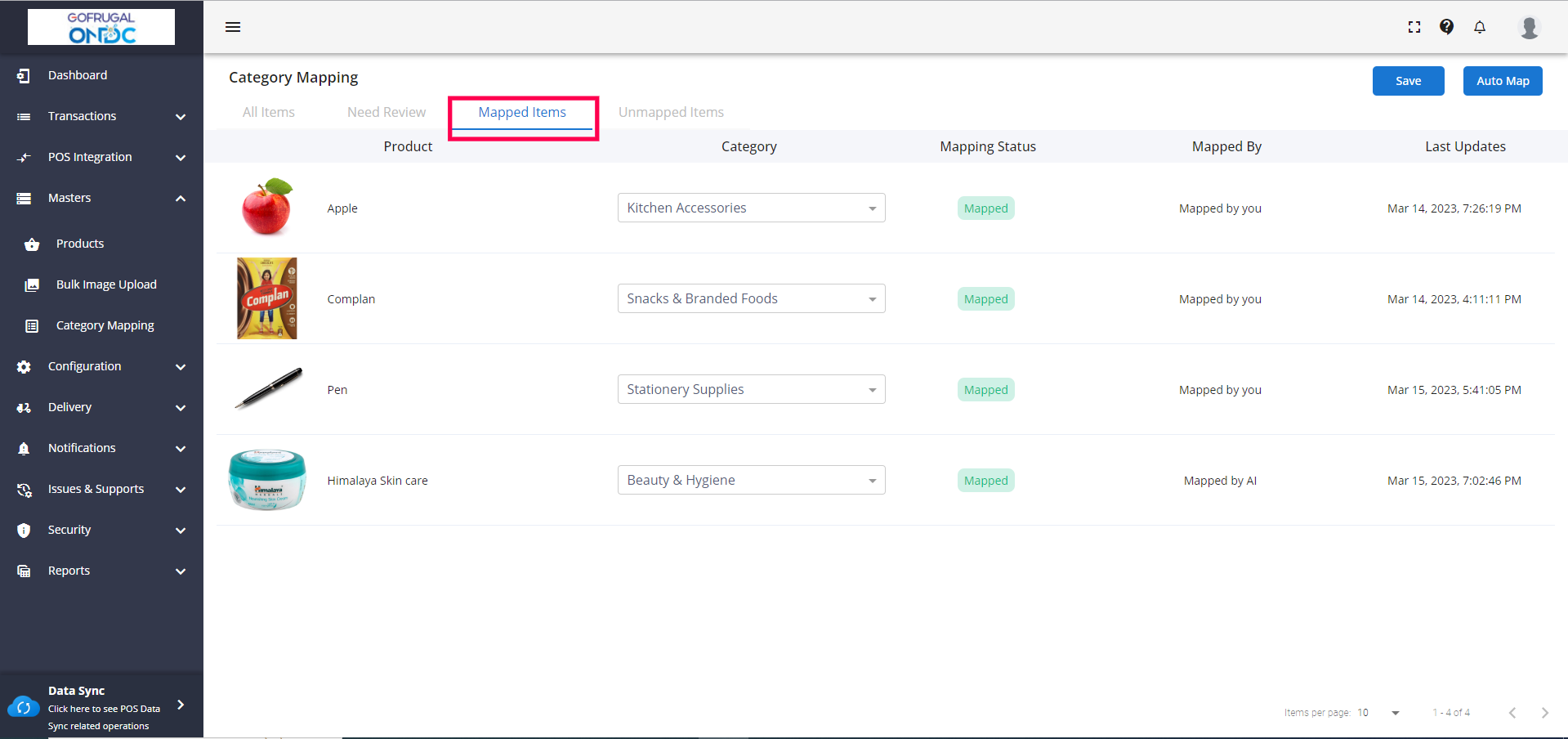Viewport: 1568px width, 739px height.
Task: Toggle fullscreen mode icon
Action: (1414, 27)
